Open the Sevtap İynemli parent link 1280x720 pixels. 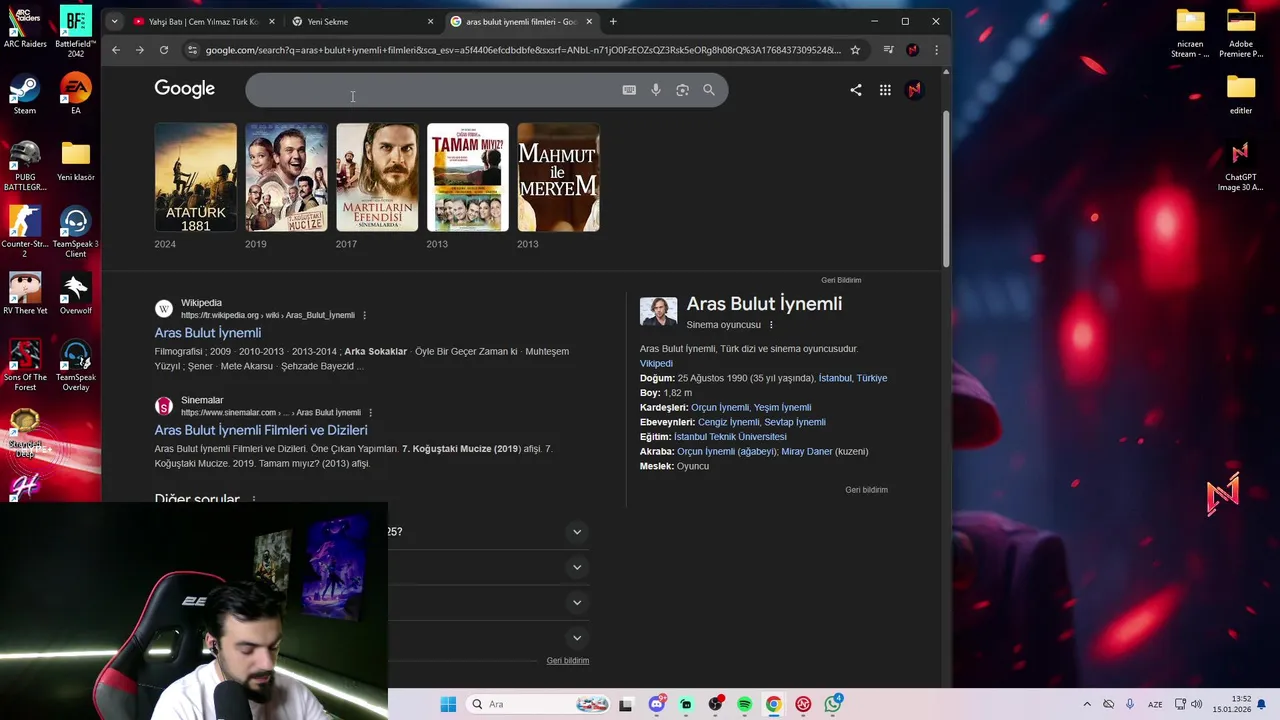795,422
